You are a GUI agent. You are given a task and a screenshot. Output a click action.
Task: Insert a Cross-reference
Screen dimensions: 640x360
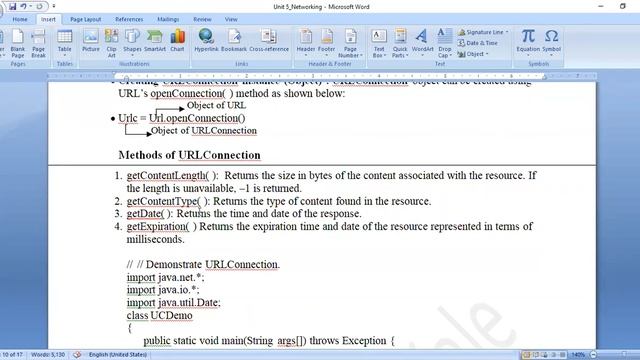269,41
